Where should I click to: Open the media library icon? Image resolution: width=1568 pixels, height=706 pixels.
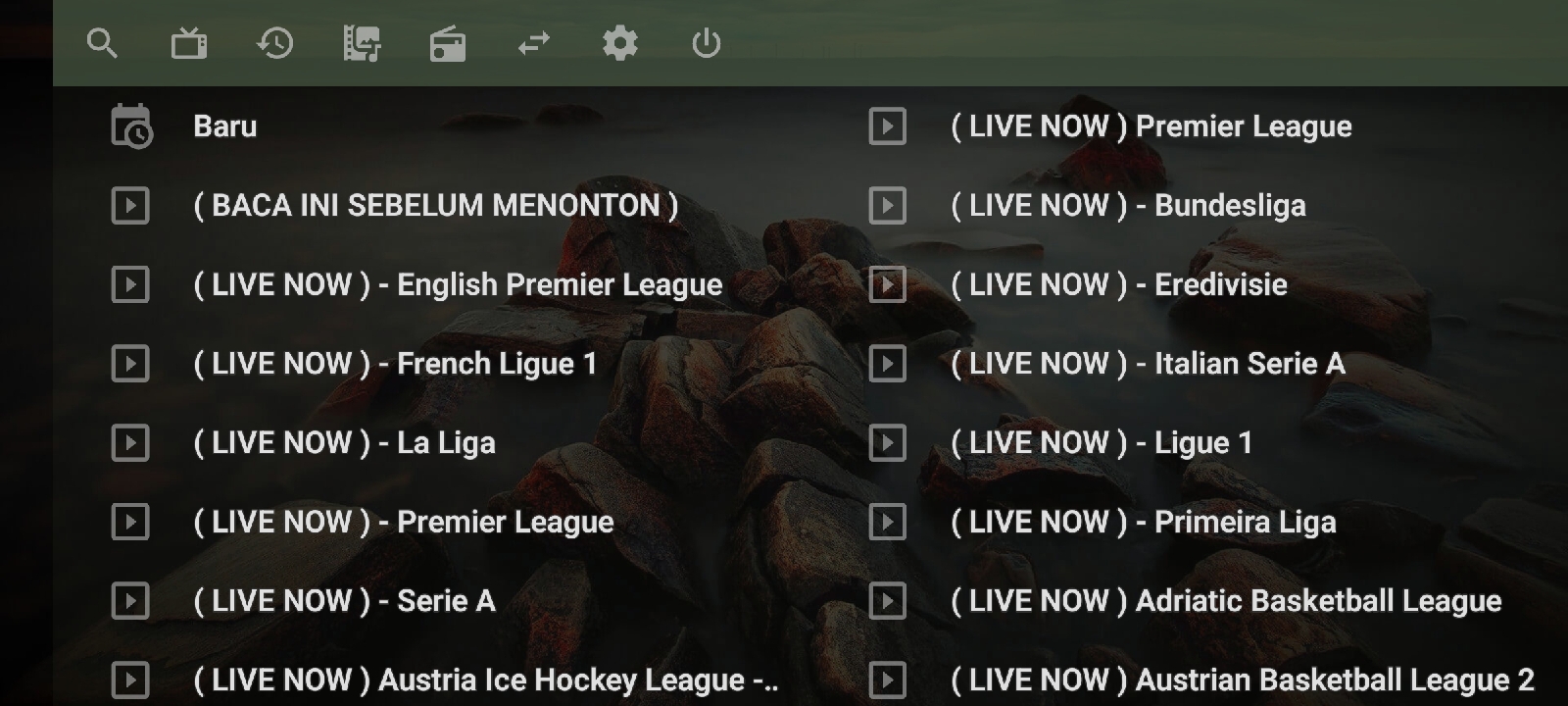pos(362,44)
